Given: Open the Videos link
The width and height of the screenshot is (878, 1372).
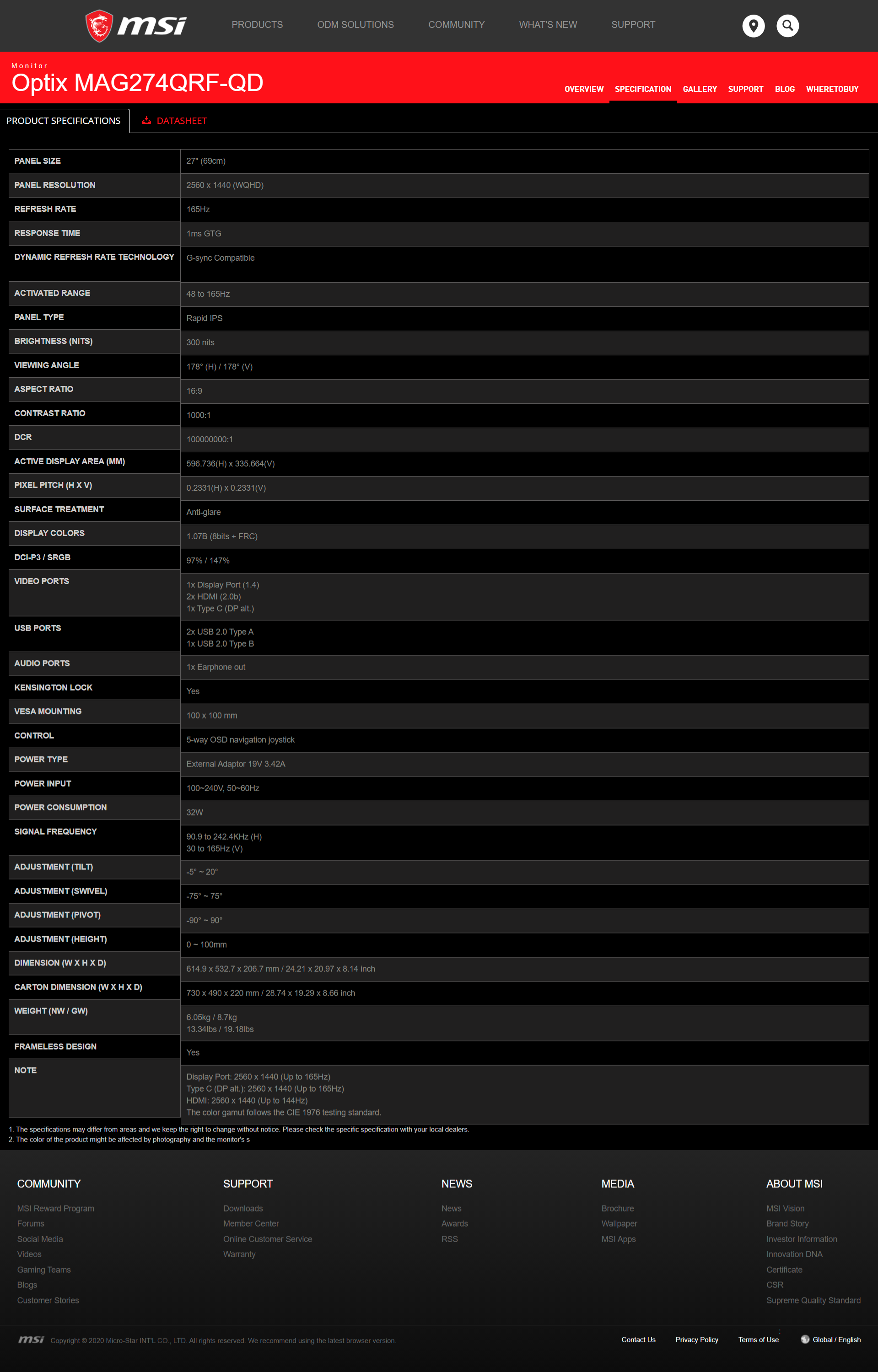Looking at the screenshot, I should pos(29,1254).
